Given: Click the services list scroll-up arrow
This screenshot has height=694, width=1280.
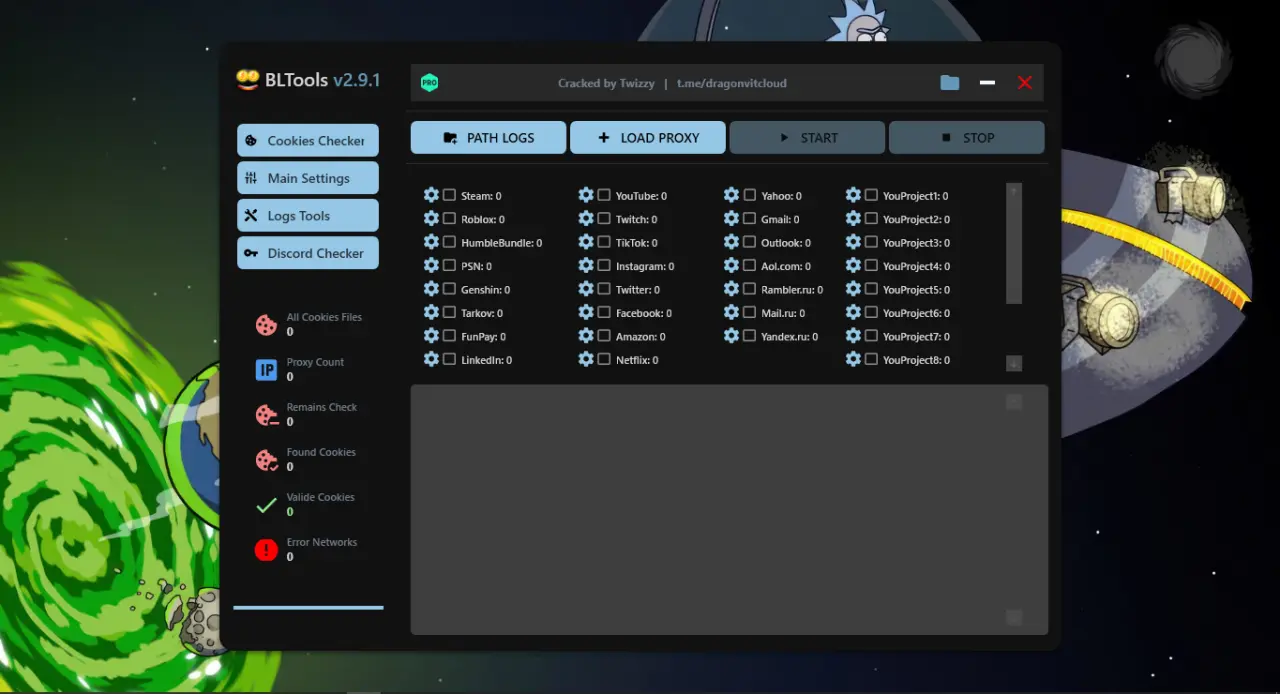Looking at the screenshot, I should (1014, 190).
